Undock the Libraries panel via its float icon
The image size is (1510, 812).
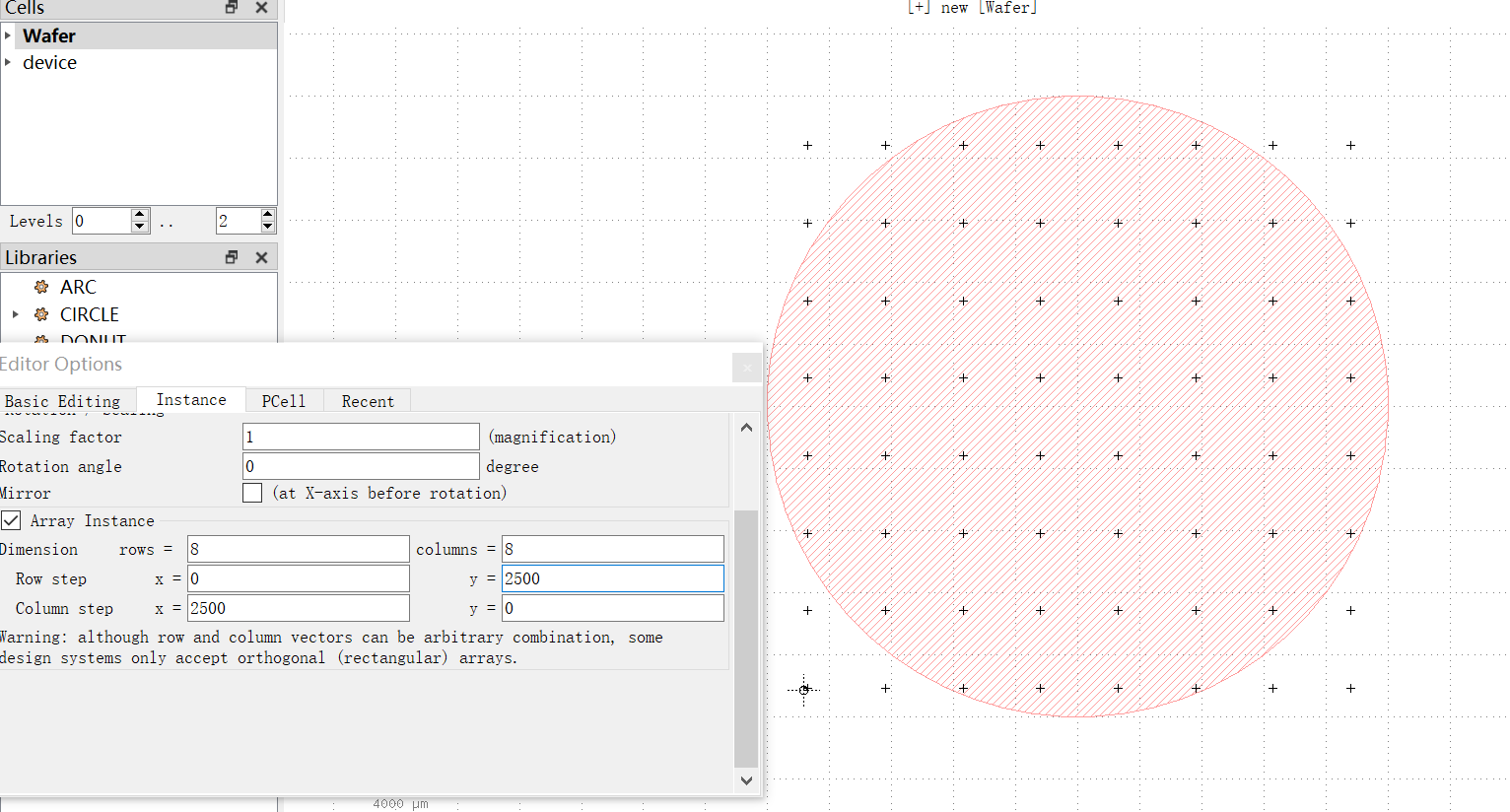point(231,257)
